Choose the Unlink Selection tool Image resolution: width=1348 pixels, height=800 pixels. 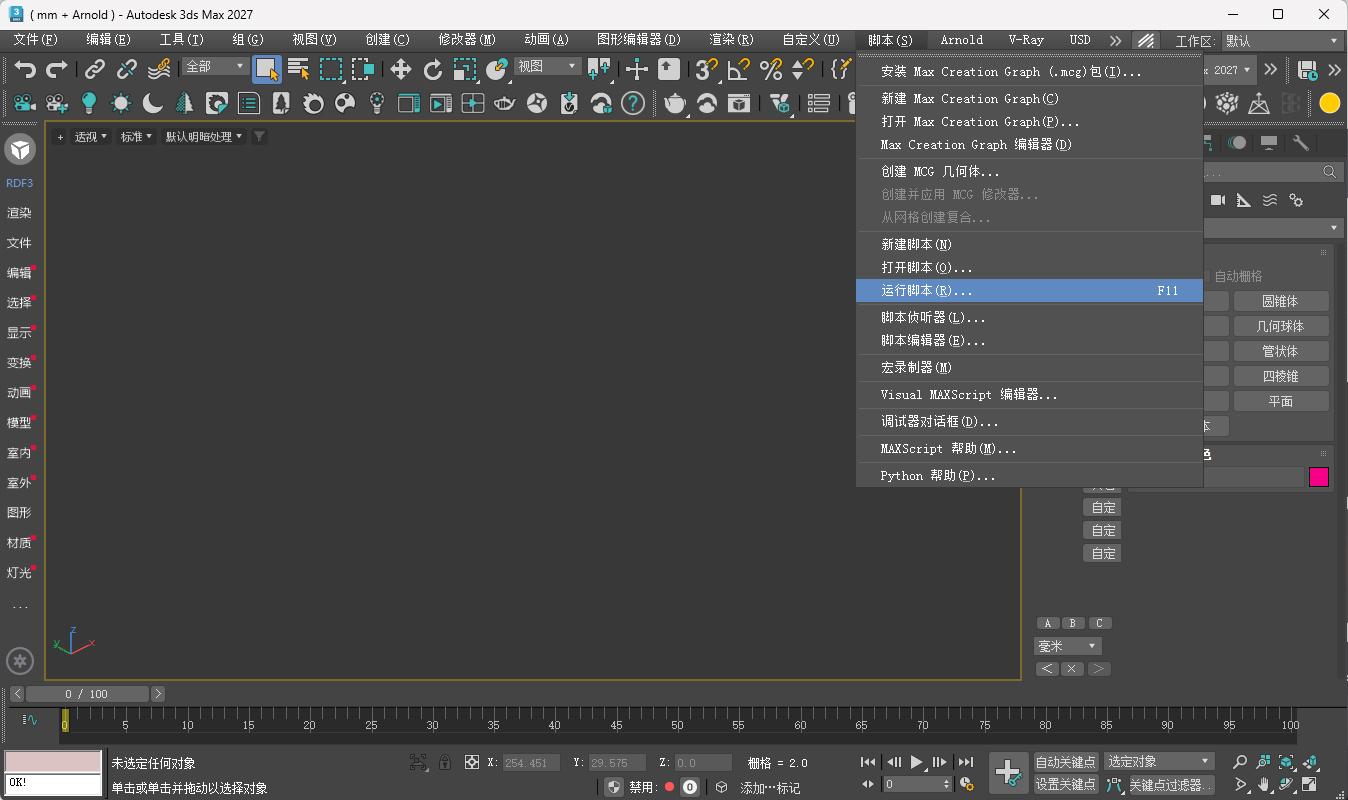point(127,69)
